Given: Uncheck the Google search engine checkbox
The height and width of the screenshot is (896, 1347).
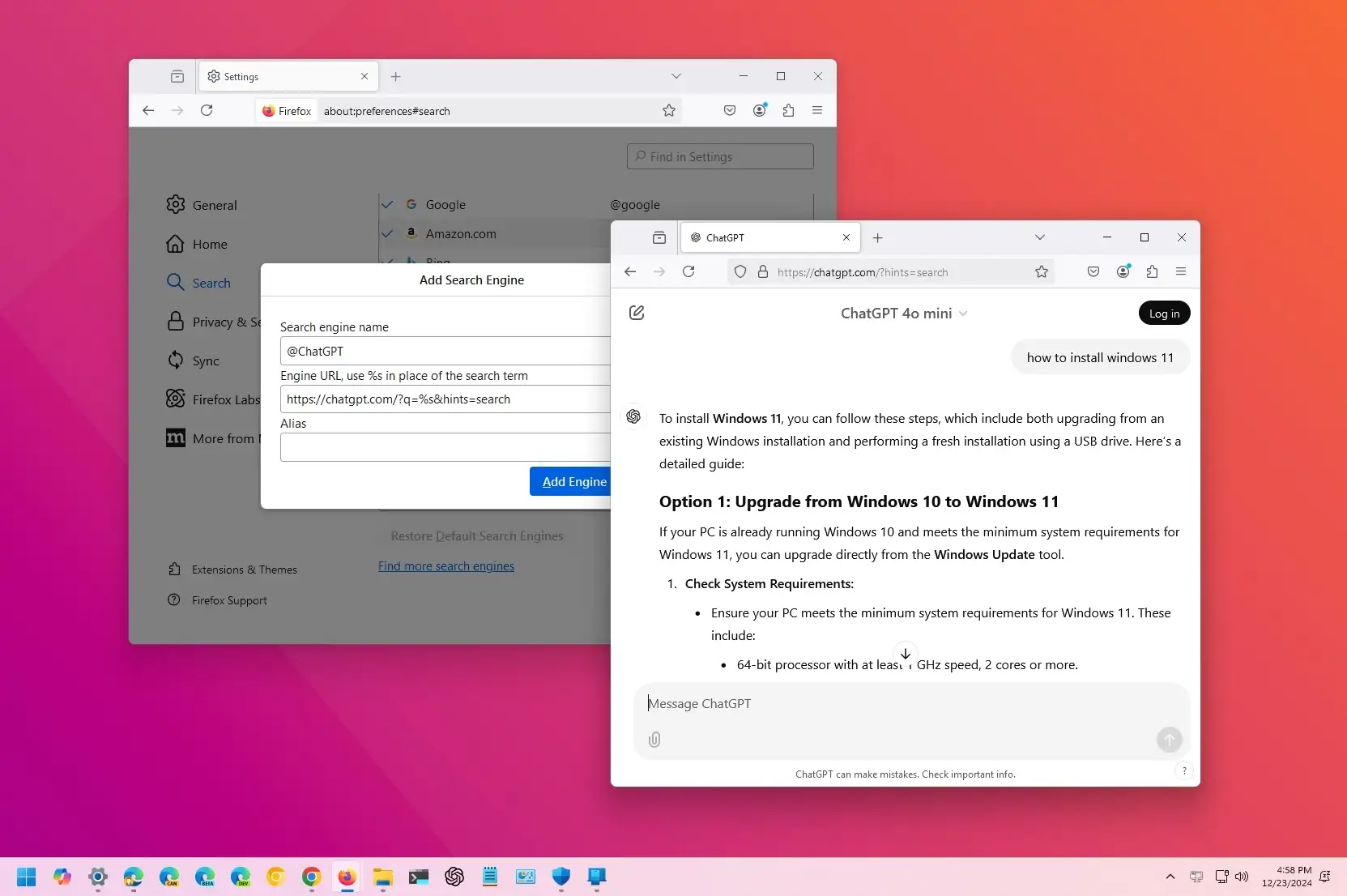Looking at the screenshot, I should coord(387,204).
